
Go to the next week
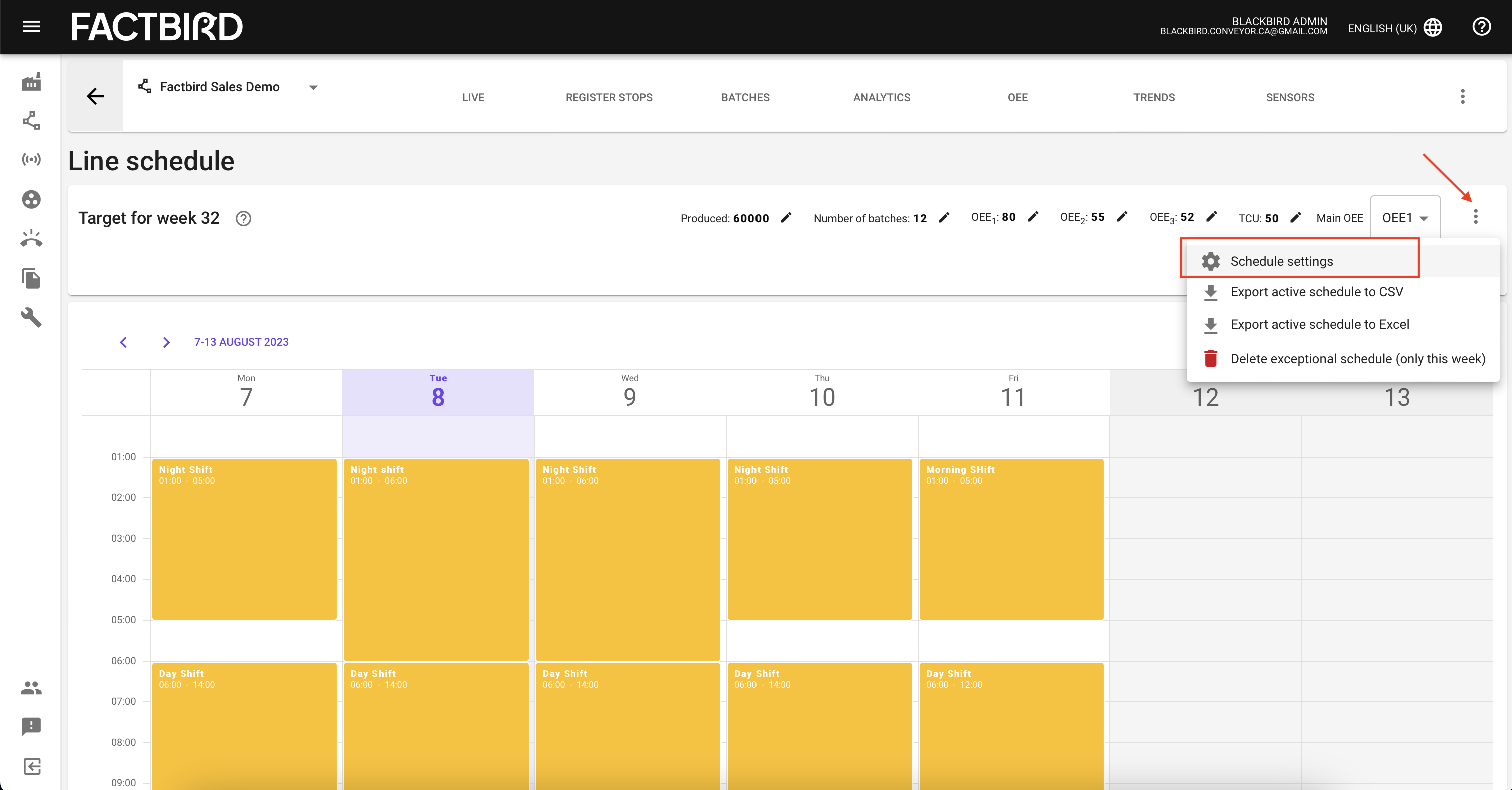point(166,342)
